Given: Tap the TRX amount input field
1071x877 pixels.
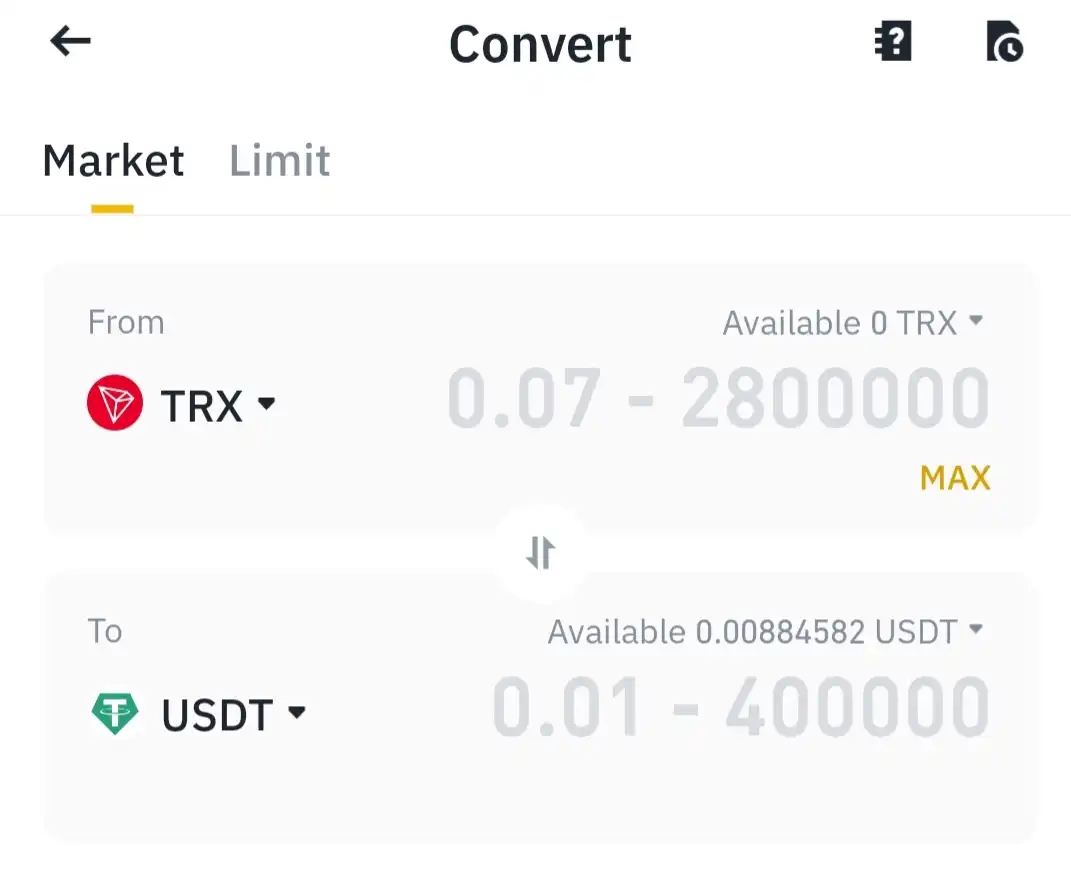Looking at the screenshot, I should [x=717, y=397].
